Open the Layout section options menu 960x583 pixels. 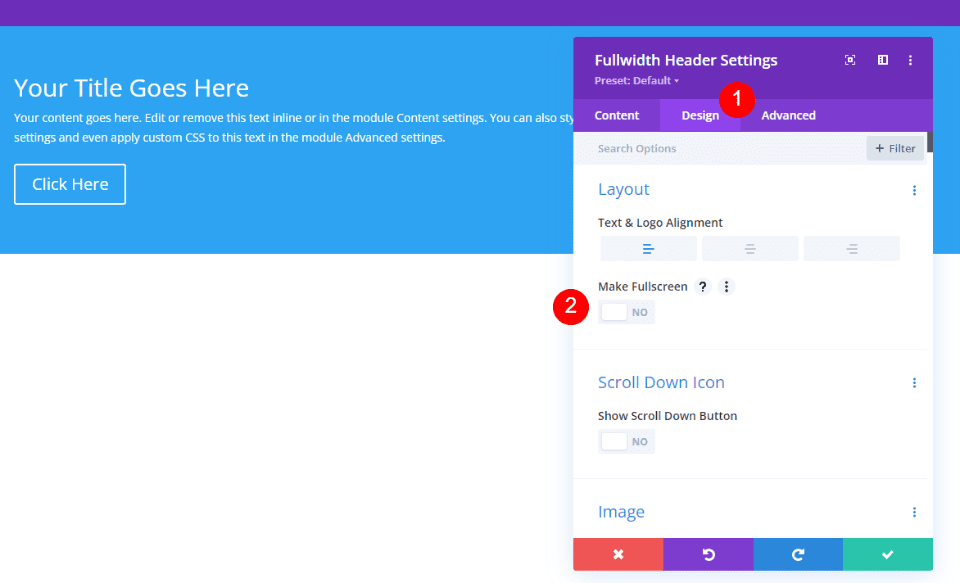coord(914,189)
